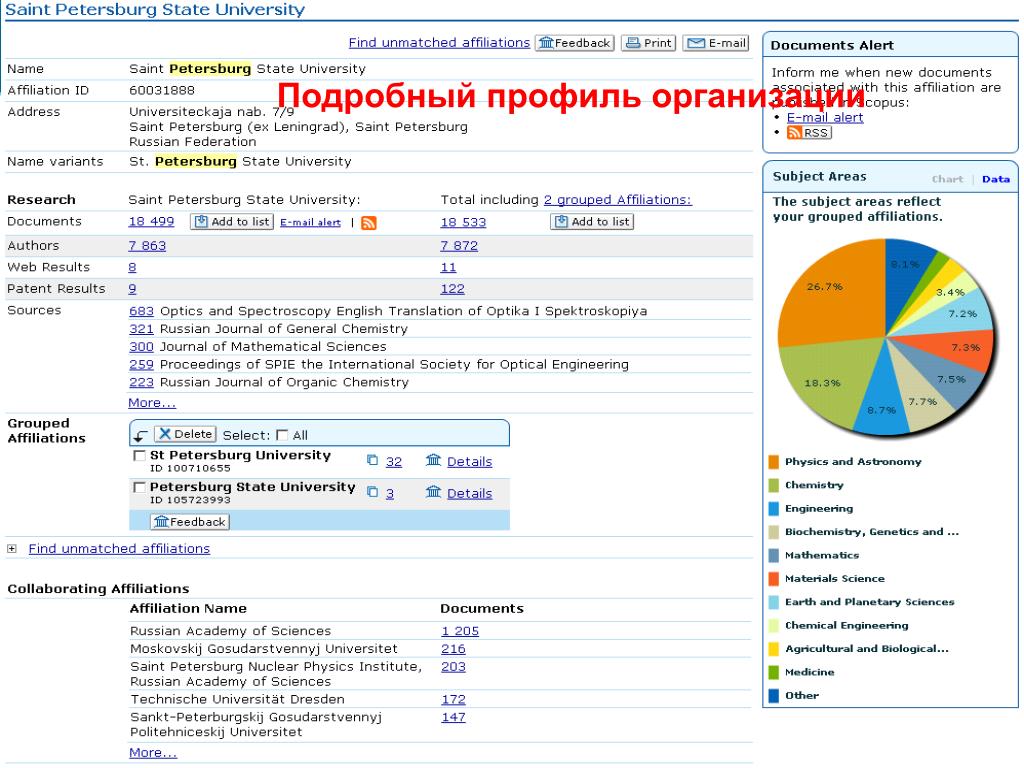
Task: Open 259 Proceedings of SPIE documents
Action: (x=141, y=364)
